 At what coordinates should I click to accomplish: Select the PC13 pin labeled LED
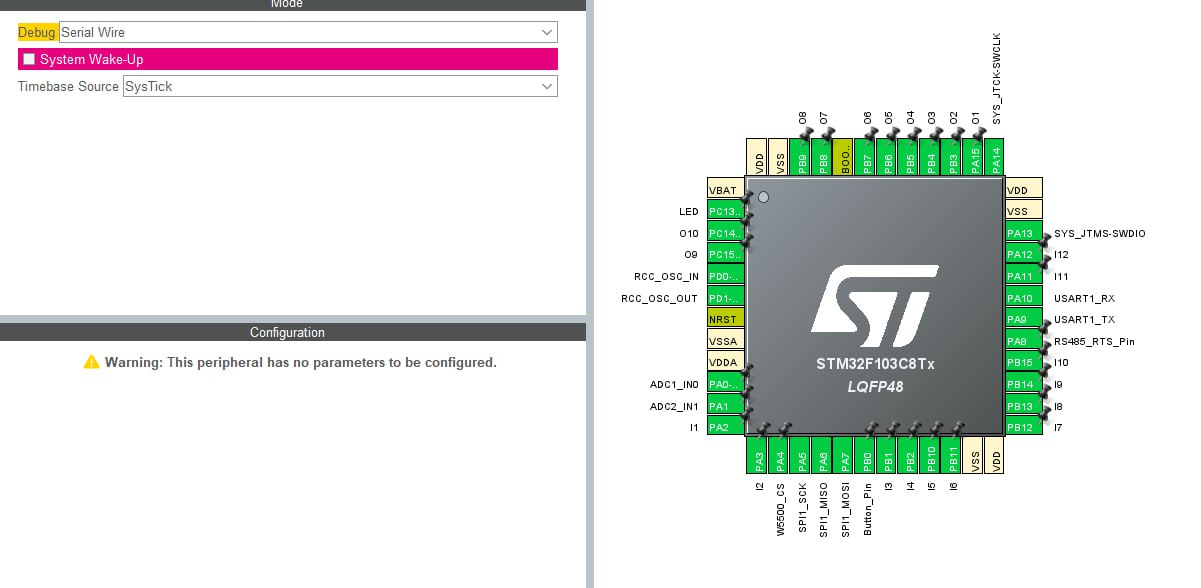point(726,212)
